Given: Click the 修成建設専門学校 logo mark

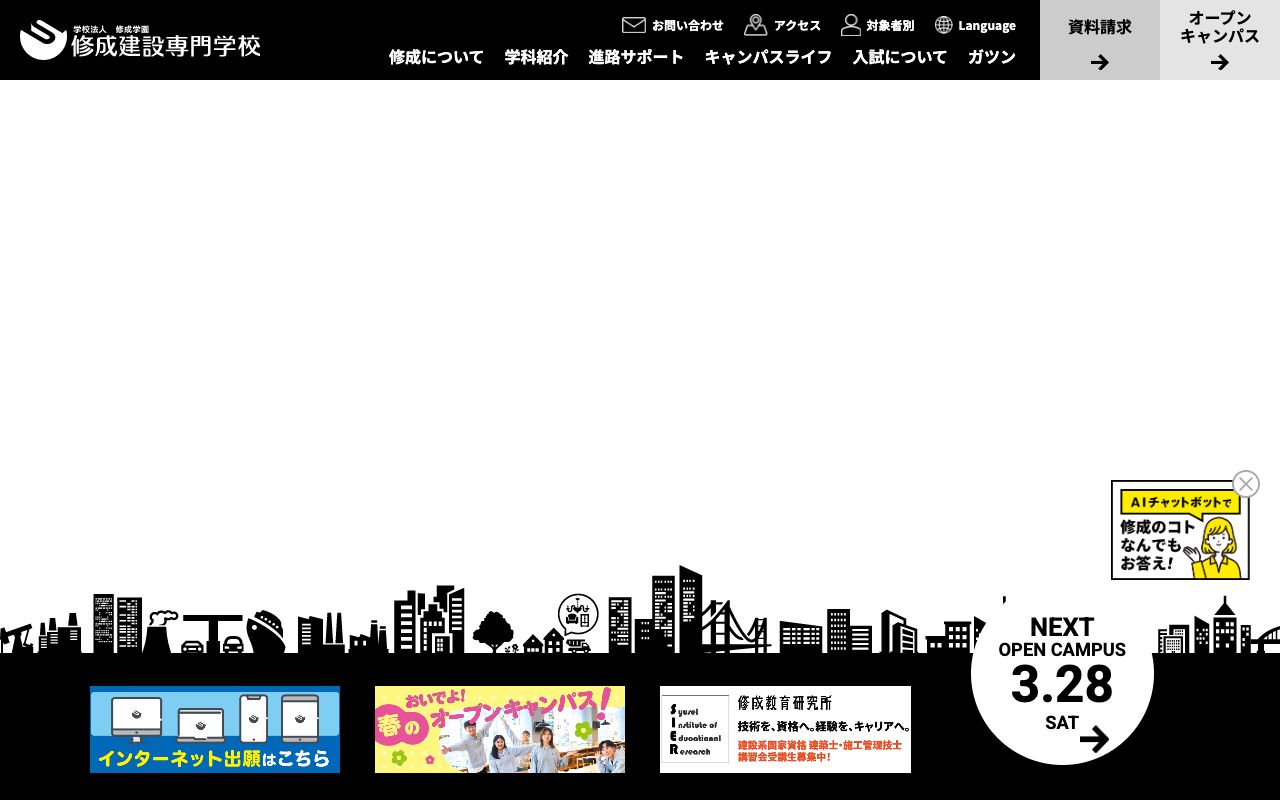Looking at the screenshot, I should click(42, 40).
